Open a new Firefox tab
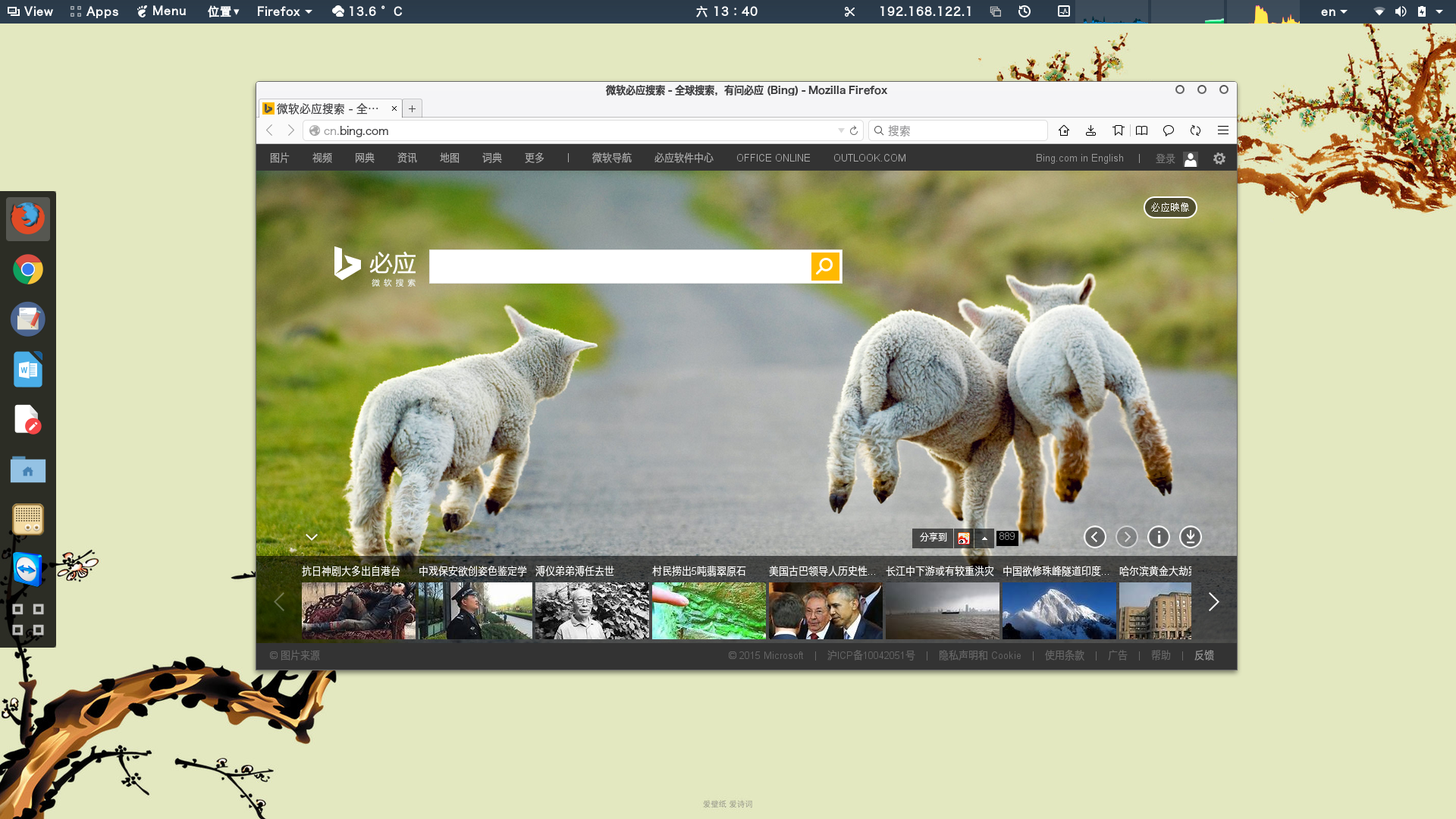Image resolution: width=1456 pixels, height=819 pixels. click(412, 108)
